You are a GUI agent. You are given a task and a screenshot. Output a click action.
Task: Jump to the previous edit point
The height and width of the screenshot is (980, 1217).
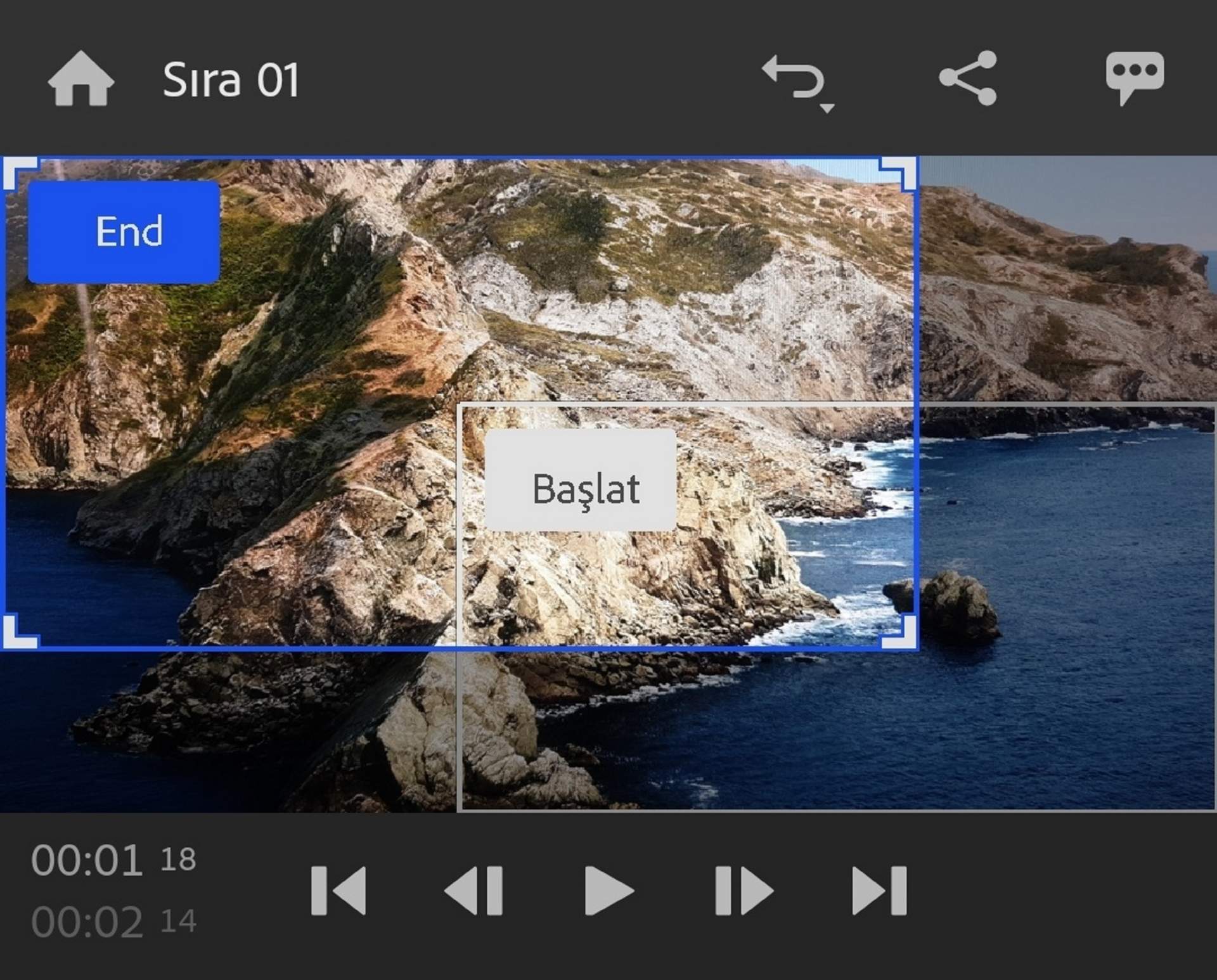338,891
